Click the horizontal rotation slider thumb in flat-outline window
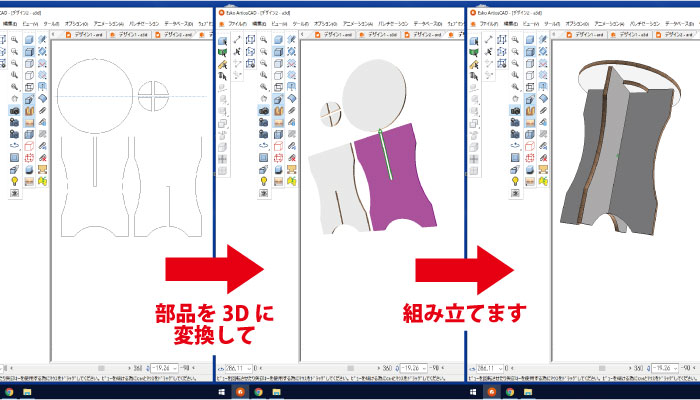The height and width of the screenshot is (400, 700). pos(101,368)
